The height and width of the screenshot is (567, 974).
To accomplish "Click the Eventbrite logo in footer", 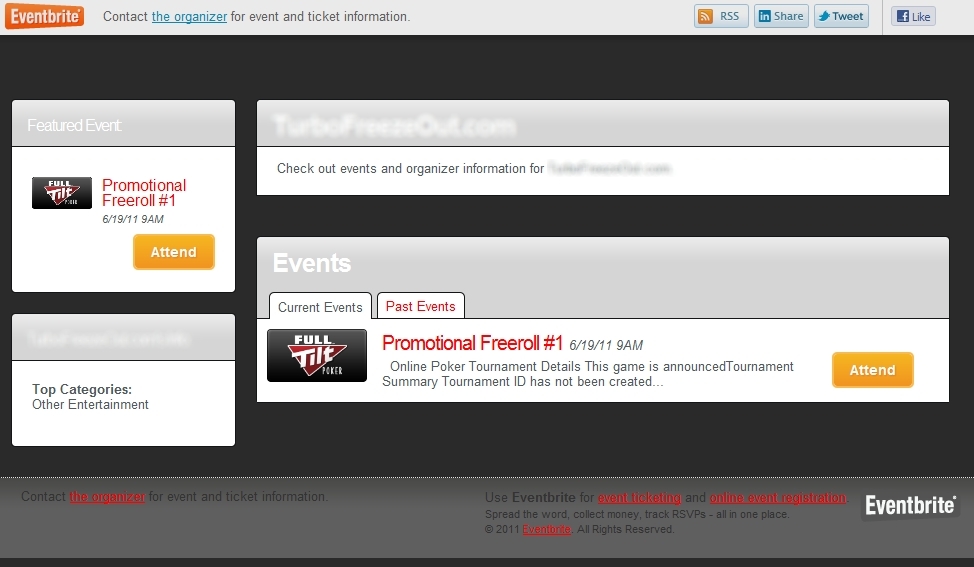I will [910, 506].
